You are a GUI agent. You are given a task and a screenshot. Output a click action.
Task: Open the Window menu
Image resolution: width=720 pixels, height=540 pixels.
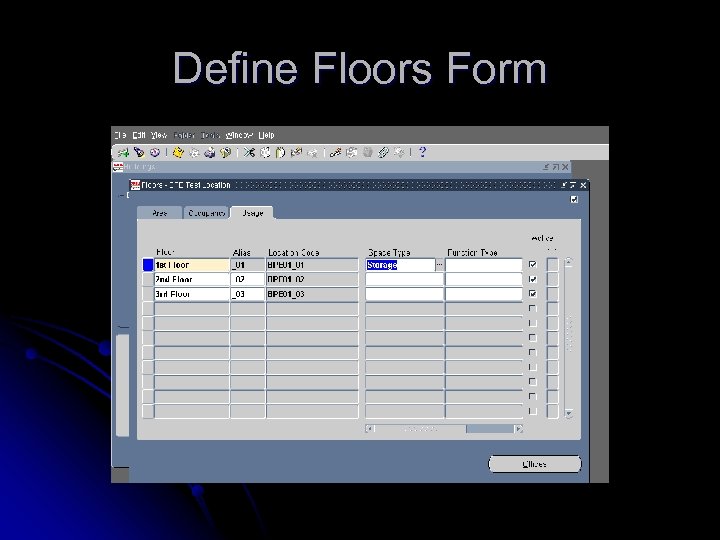click(x=239, y=135)
